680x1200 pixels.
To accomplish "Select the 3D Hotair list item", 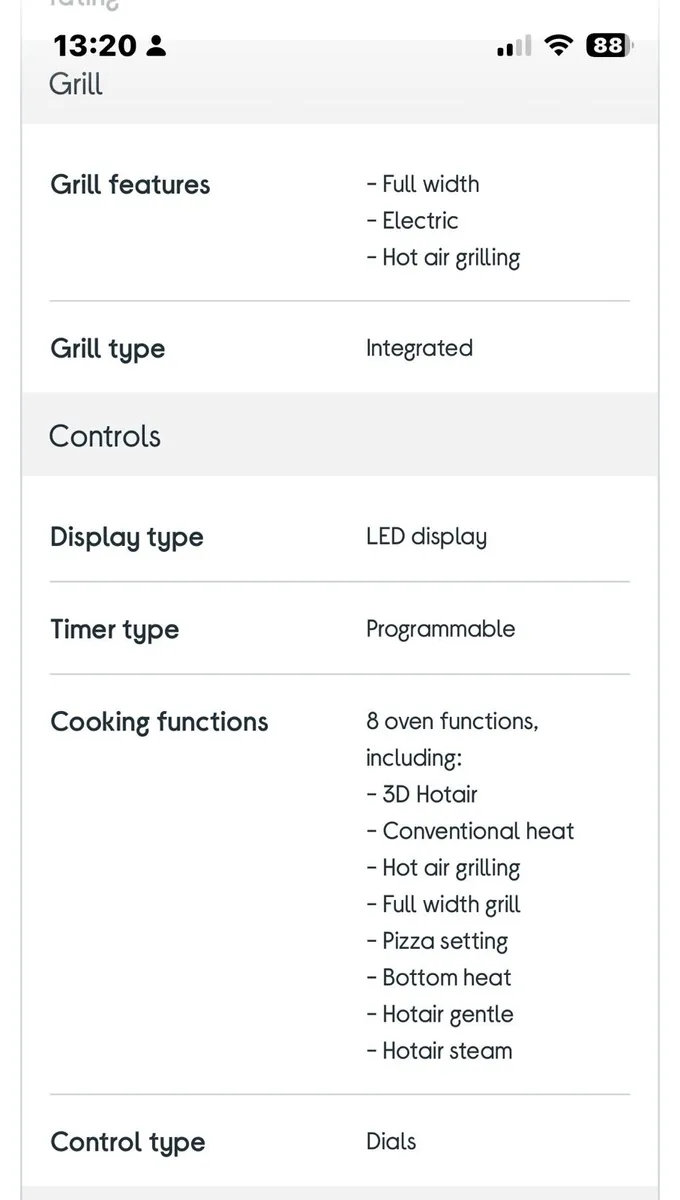I will click(x=423, y=794).
